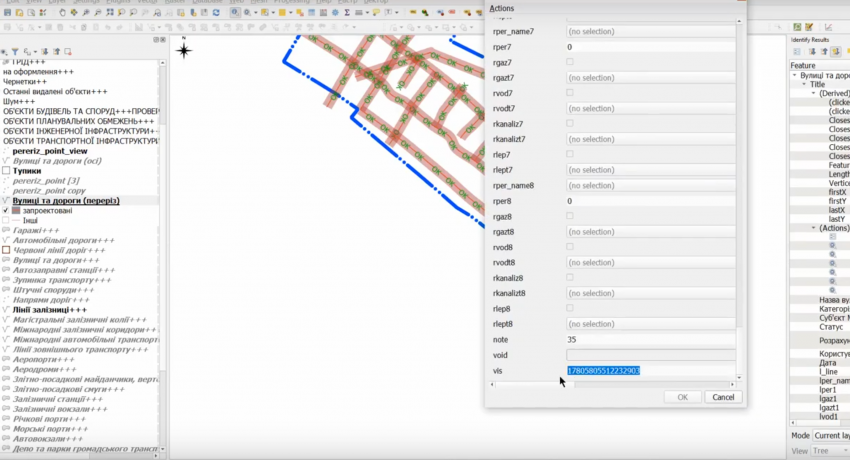
Task: Open the Processing Toolbox gear icon
Action: coord(335,12)
